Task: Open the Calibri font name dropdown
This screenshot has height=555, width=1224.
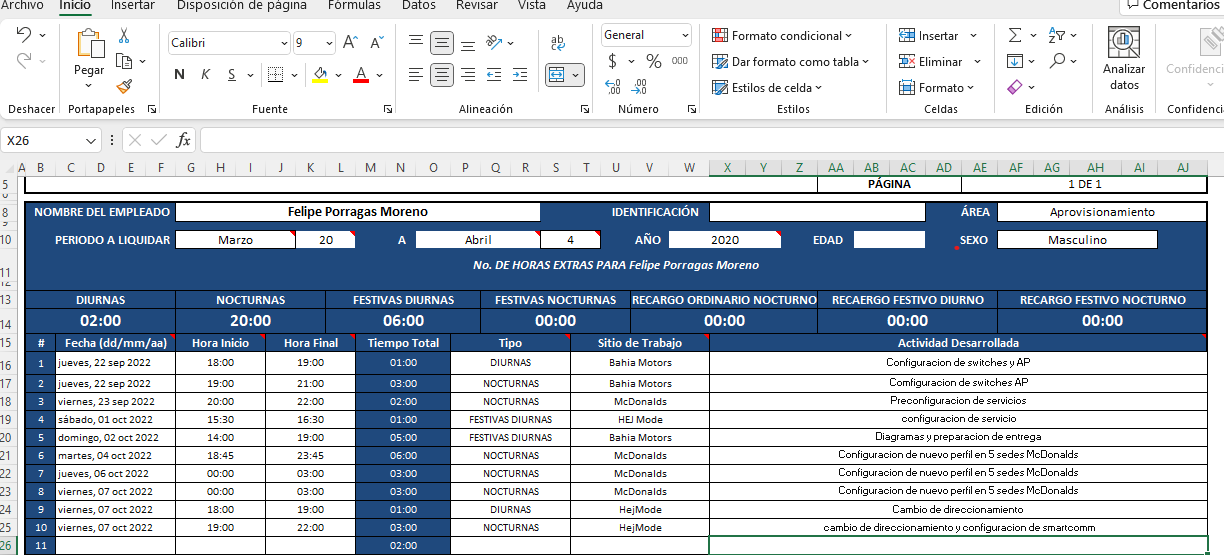Action: 284,43
